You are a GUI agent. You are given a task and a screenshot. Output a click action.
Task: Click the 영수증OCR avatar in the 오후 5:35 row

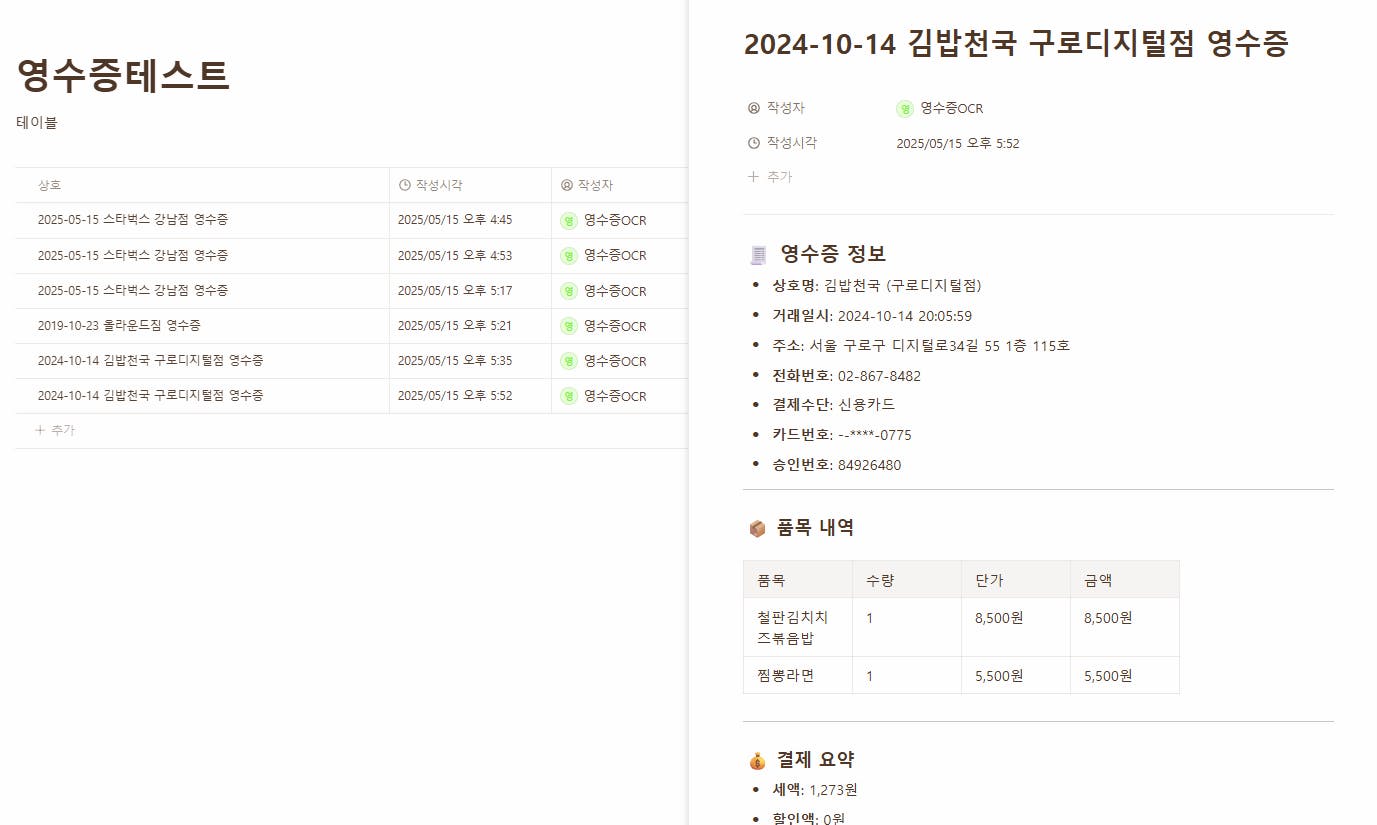[x=569, y=361]
